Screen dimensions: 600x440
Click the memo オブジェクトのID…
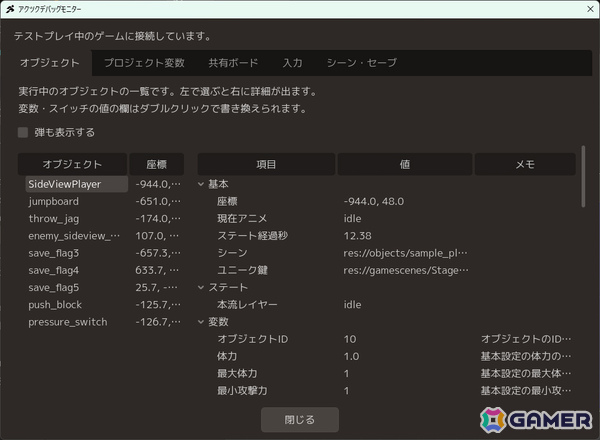[x=526, y=339]
